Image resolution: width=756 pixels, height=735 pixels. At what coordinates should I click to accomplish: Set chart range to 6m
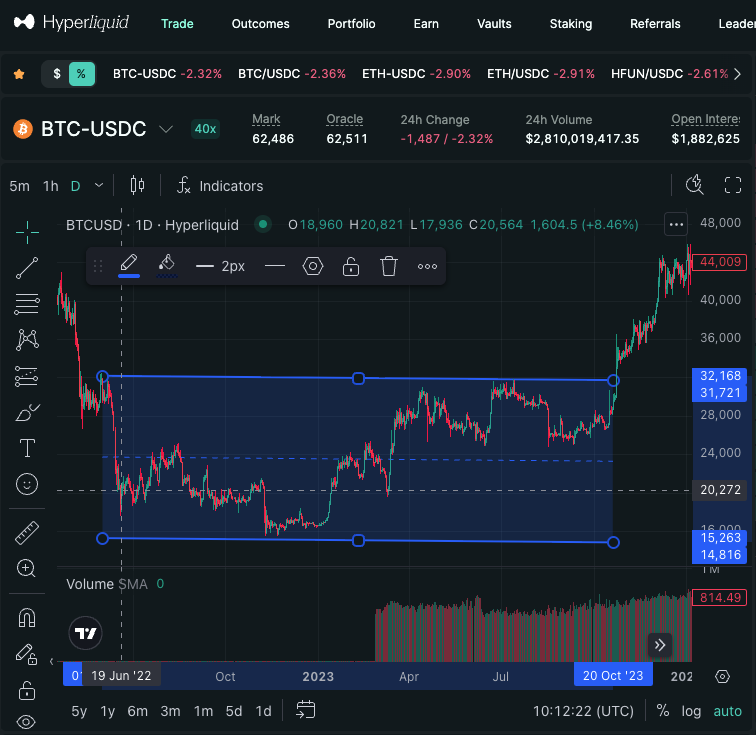pyautogui.click(x=137, y=711)
